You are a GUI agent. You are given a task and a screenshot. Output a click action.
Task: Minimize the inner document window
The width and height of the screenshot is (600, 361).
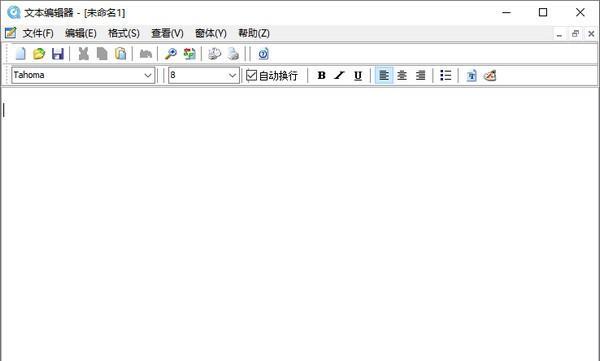coord(559,34)
